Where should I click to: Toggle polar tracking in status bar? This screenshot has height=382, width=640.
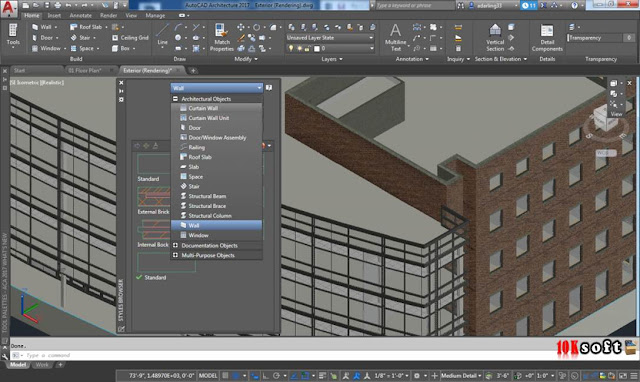(x=276, y=375)
